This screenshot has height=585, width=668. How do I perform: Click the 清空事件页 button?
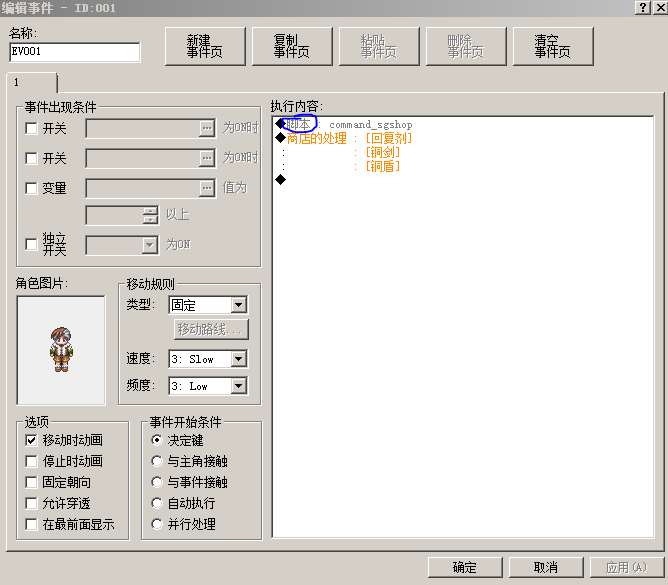click(553, 46)
